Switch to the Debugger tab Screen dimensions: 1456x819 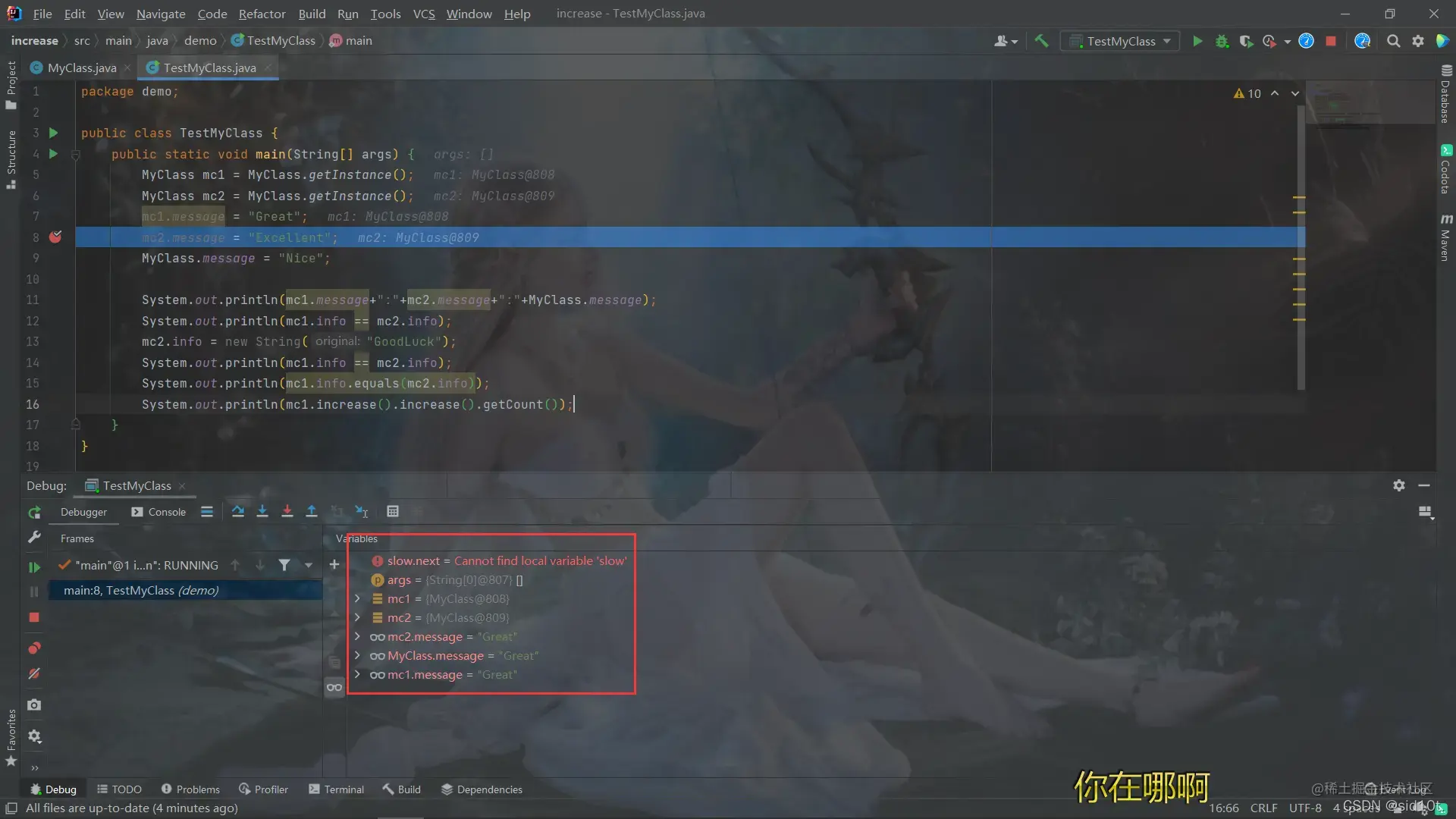(83, 512)
